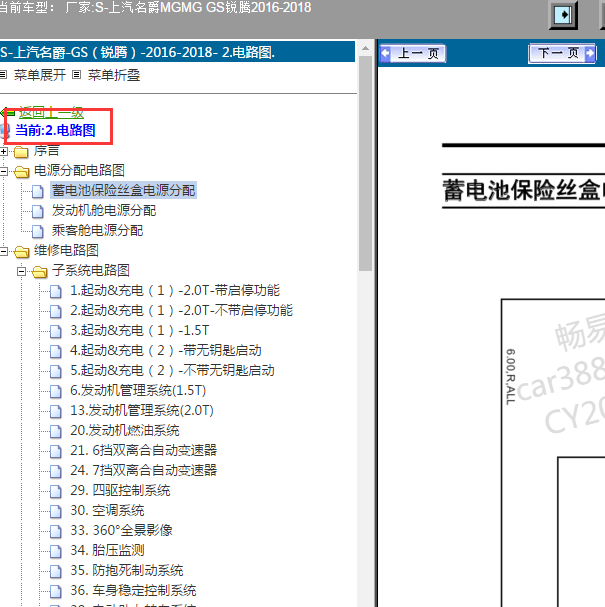Click the 维修电路图 folder label
The width and height of the screenshot is (605, 607).
[66, 250]
